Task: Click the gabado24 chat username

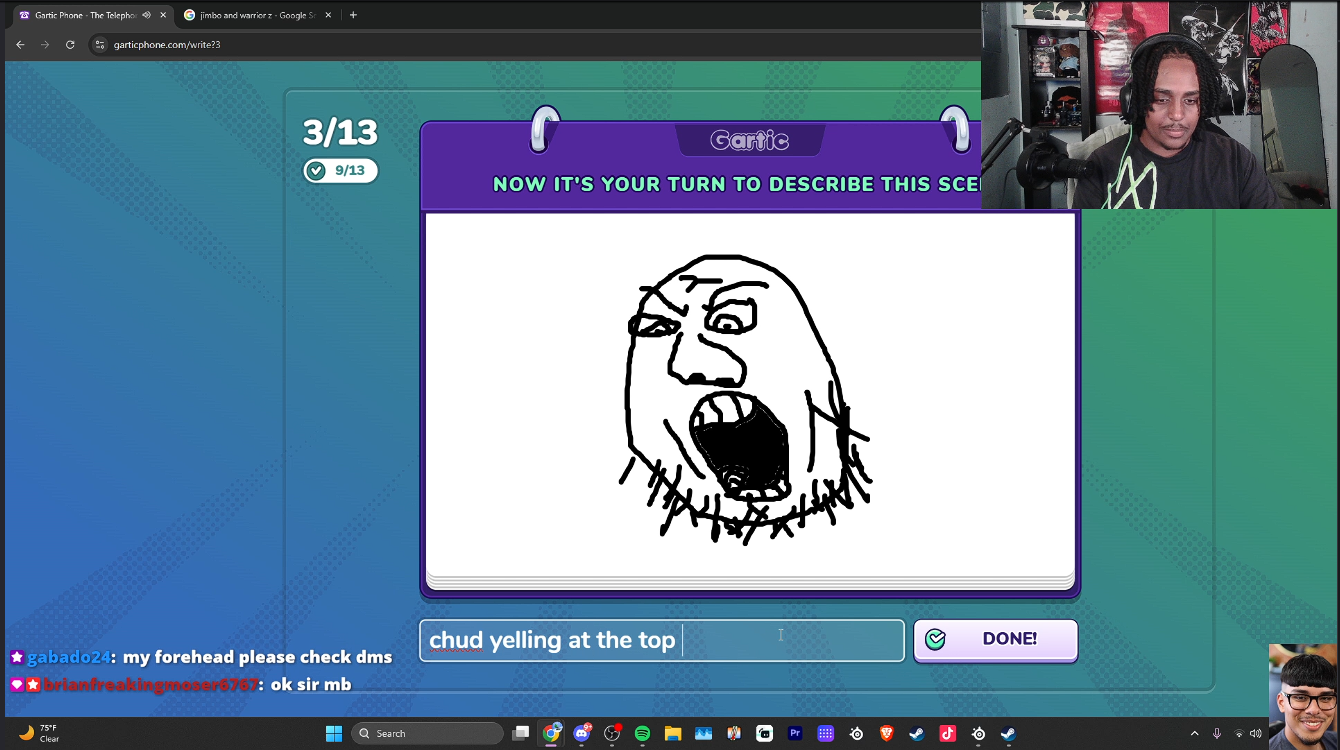Action: (69, 657)
